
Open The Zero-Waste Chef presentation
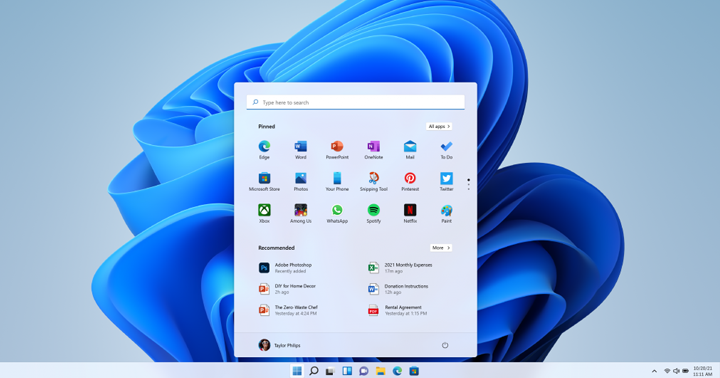click(x=288, y=310)
